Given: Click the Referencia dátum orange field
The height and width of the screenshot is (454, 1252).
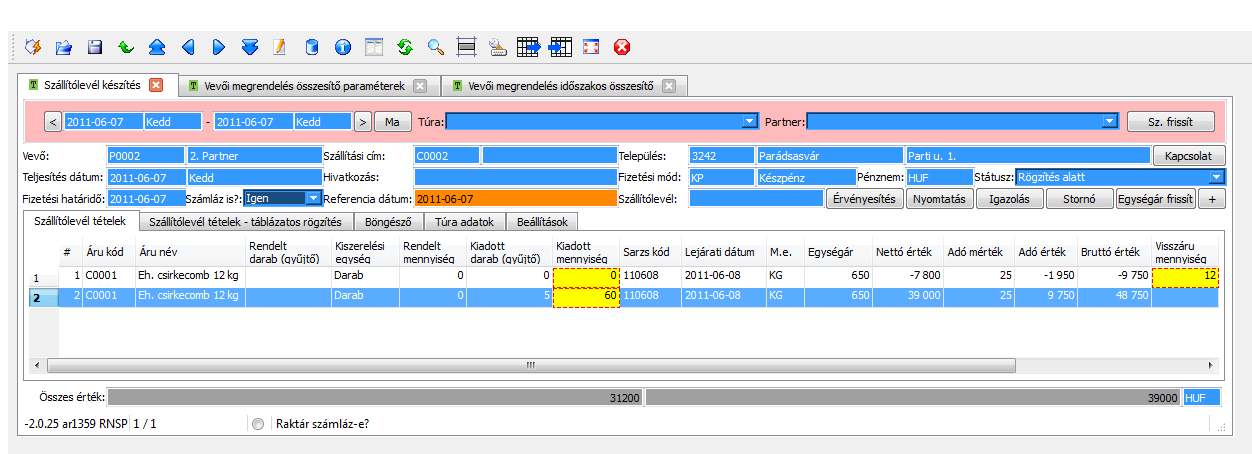Looking at the screenshot, I should [x=515, y=199].
